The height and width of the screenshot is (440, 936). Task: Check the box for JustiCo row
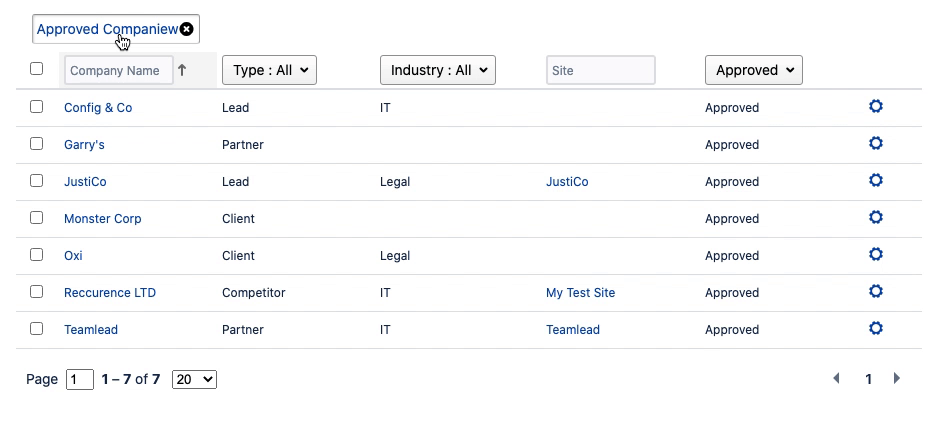37,181
